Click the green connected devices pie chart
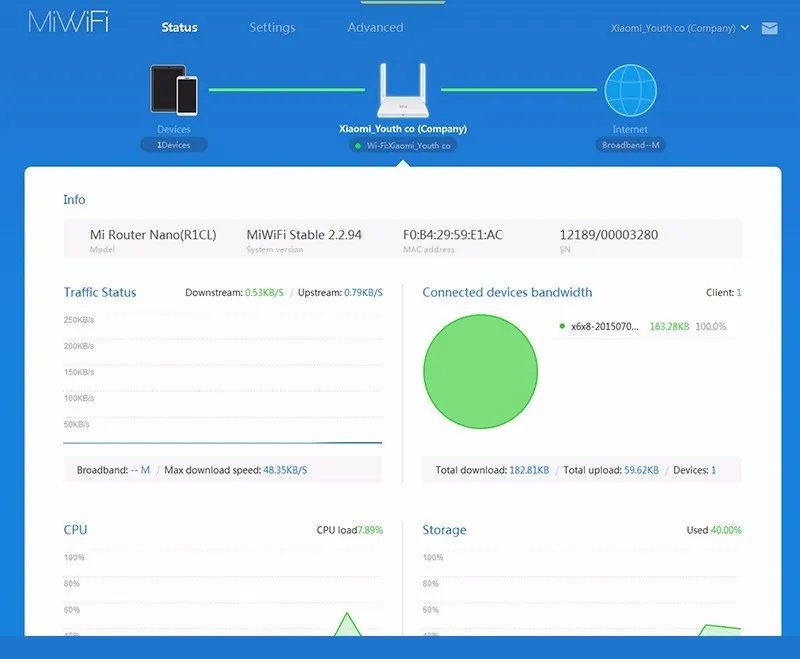Image resolution: width=800 pixels, height=659 pixels. click(x=480, y=371)
